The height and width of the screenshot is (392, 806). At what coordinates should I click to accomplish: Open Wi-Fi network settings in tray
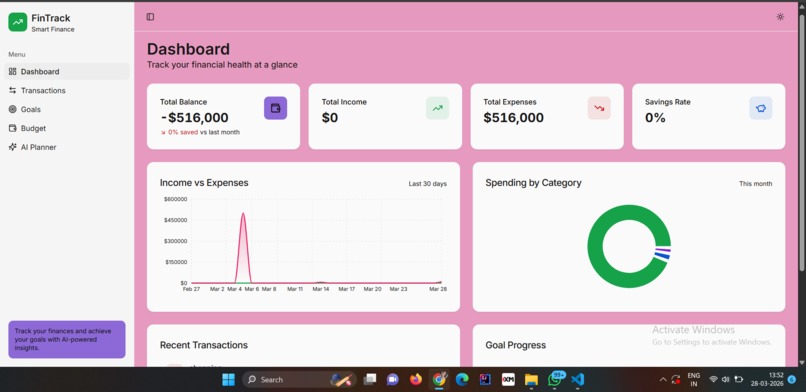(713, 380)
